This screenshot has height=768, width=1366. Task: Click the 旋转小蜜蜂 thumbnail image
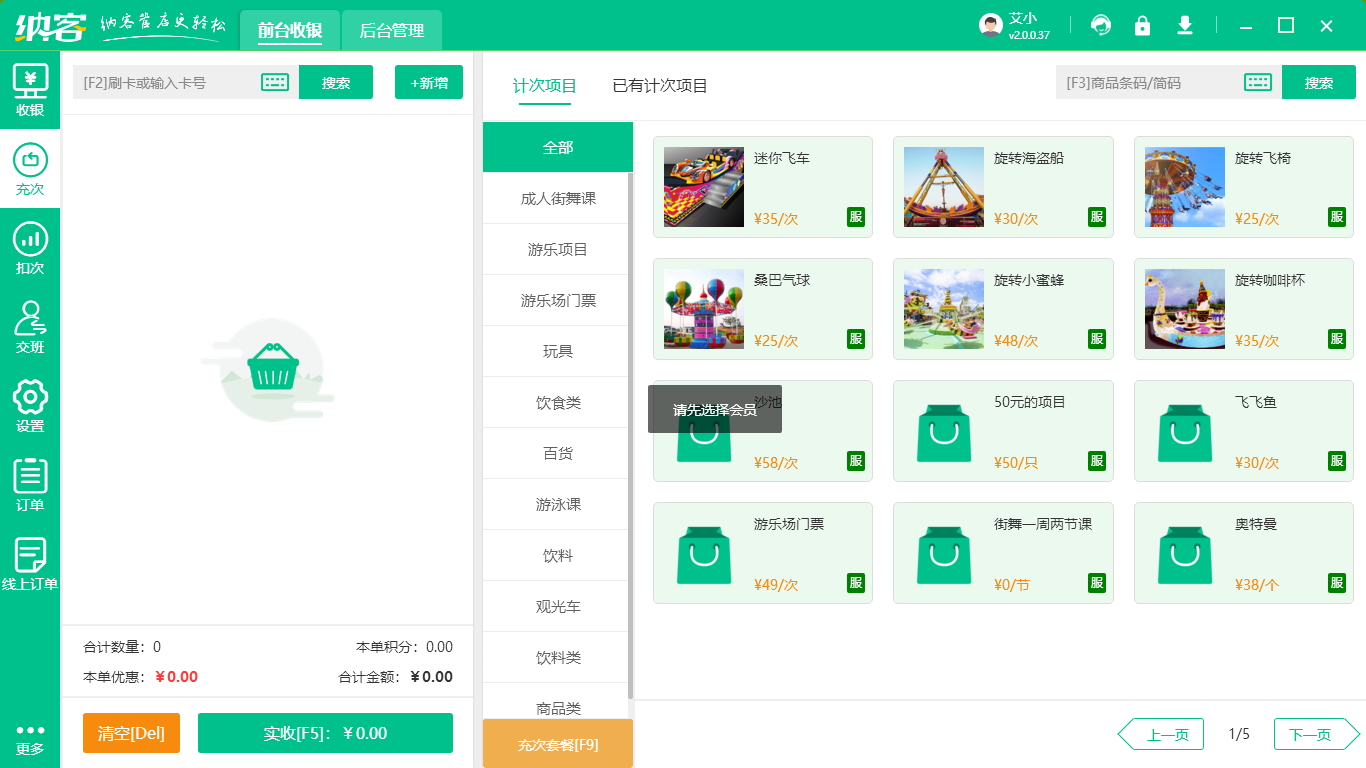pyautogui.click(x=944, y=309)
